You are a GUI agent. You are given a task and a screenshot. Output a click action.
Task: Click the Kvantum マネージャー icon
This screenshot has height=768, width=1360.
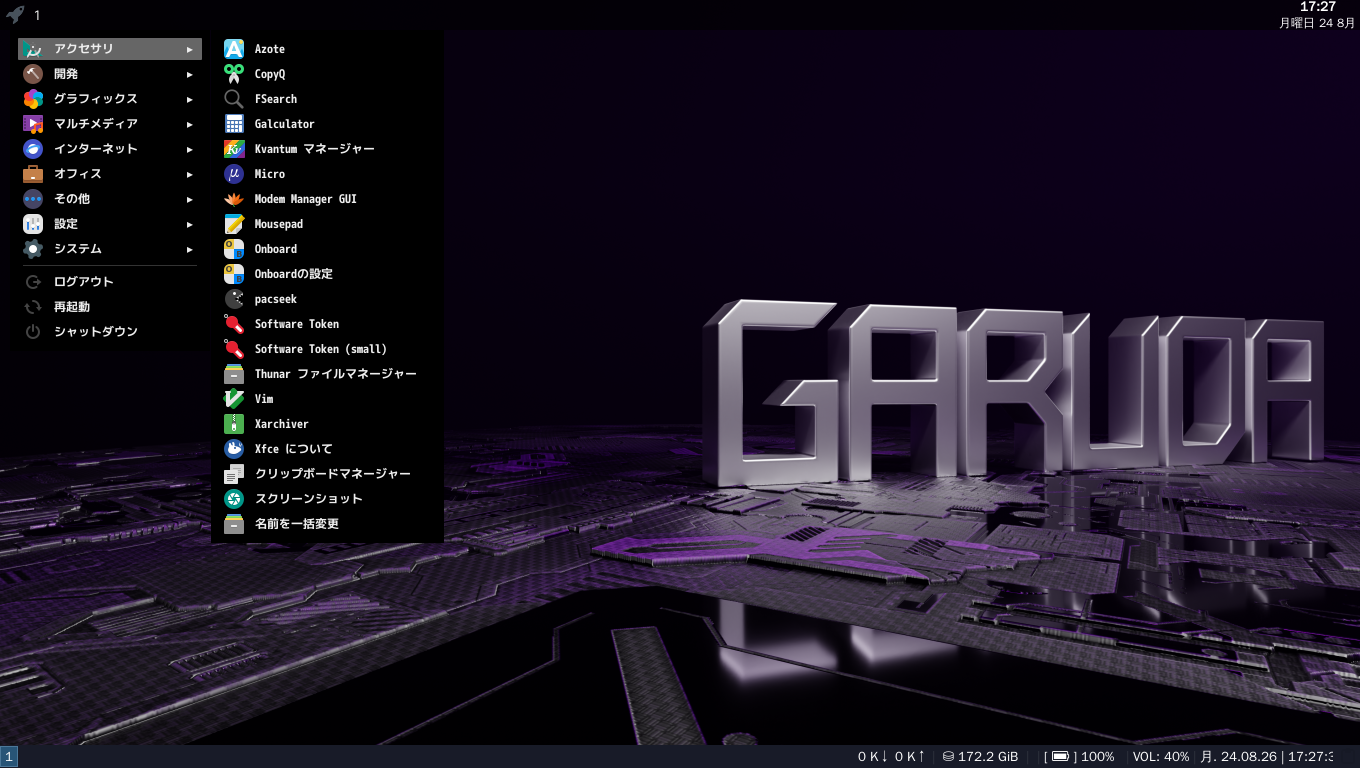[x=234, y=149]
